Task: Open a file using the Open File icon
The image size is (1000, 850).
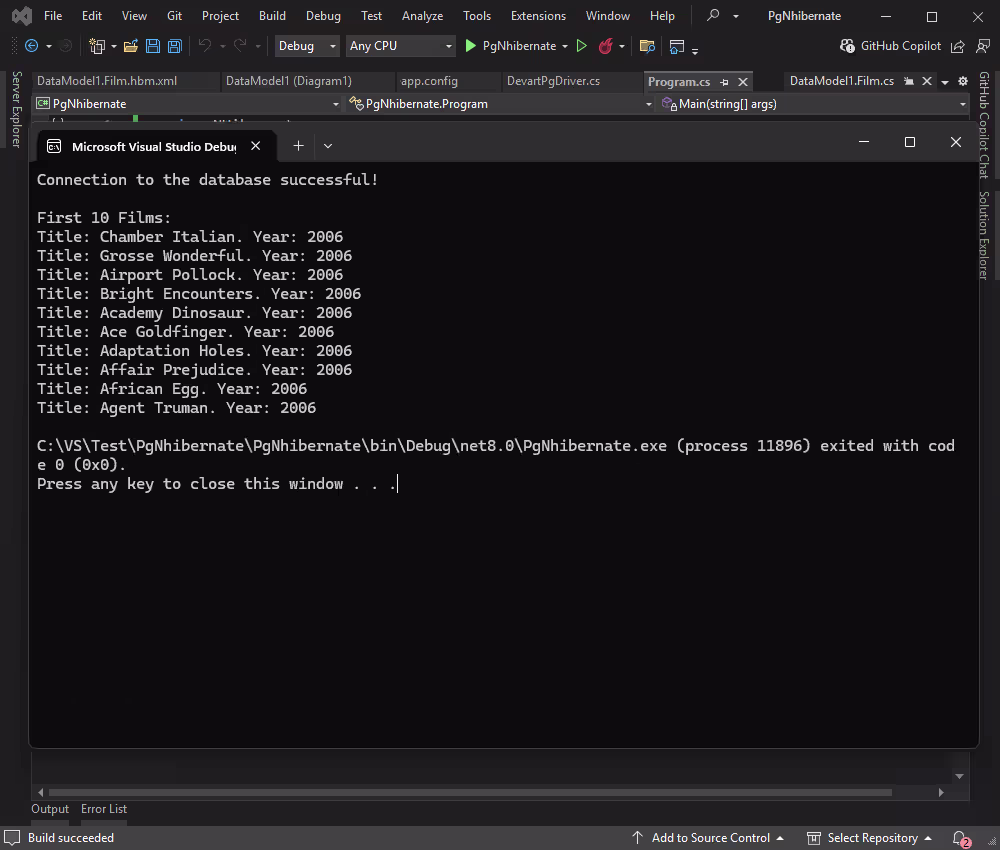Action: click(130, 46)
